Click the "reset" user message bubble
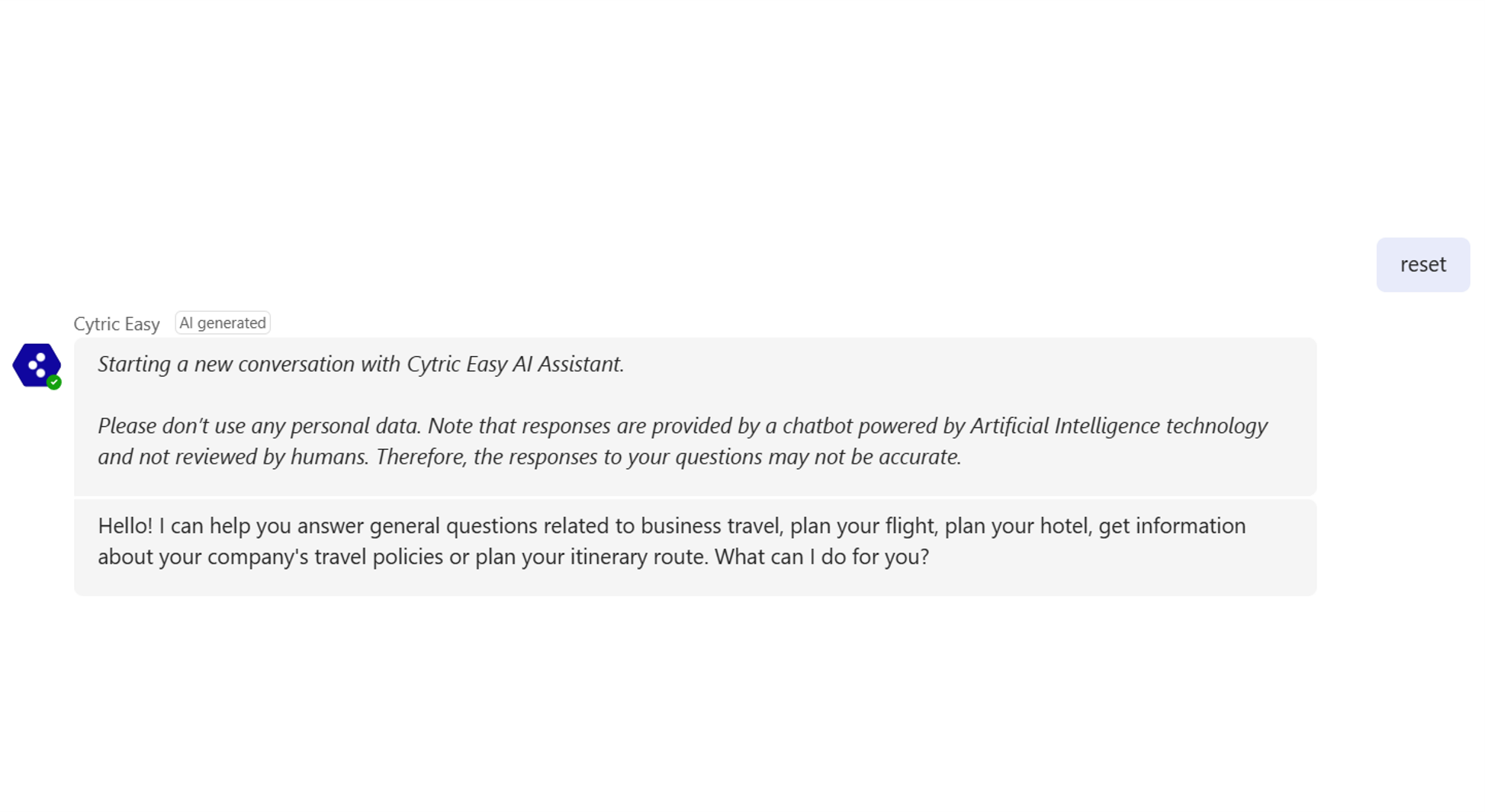Screen dimensions: 1485x812 click(x=1422, y=265)
